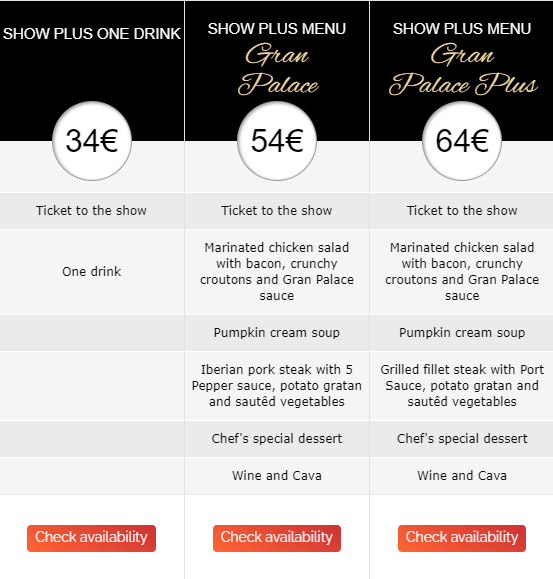Click Pumpkin cream soup in Gran Palace column
Screen dimensions: 553x579
276,333
